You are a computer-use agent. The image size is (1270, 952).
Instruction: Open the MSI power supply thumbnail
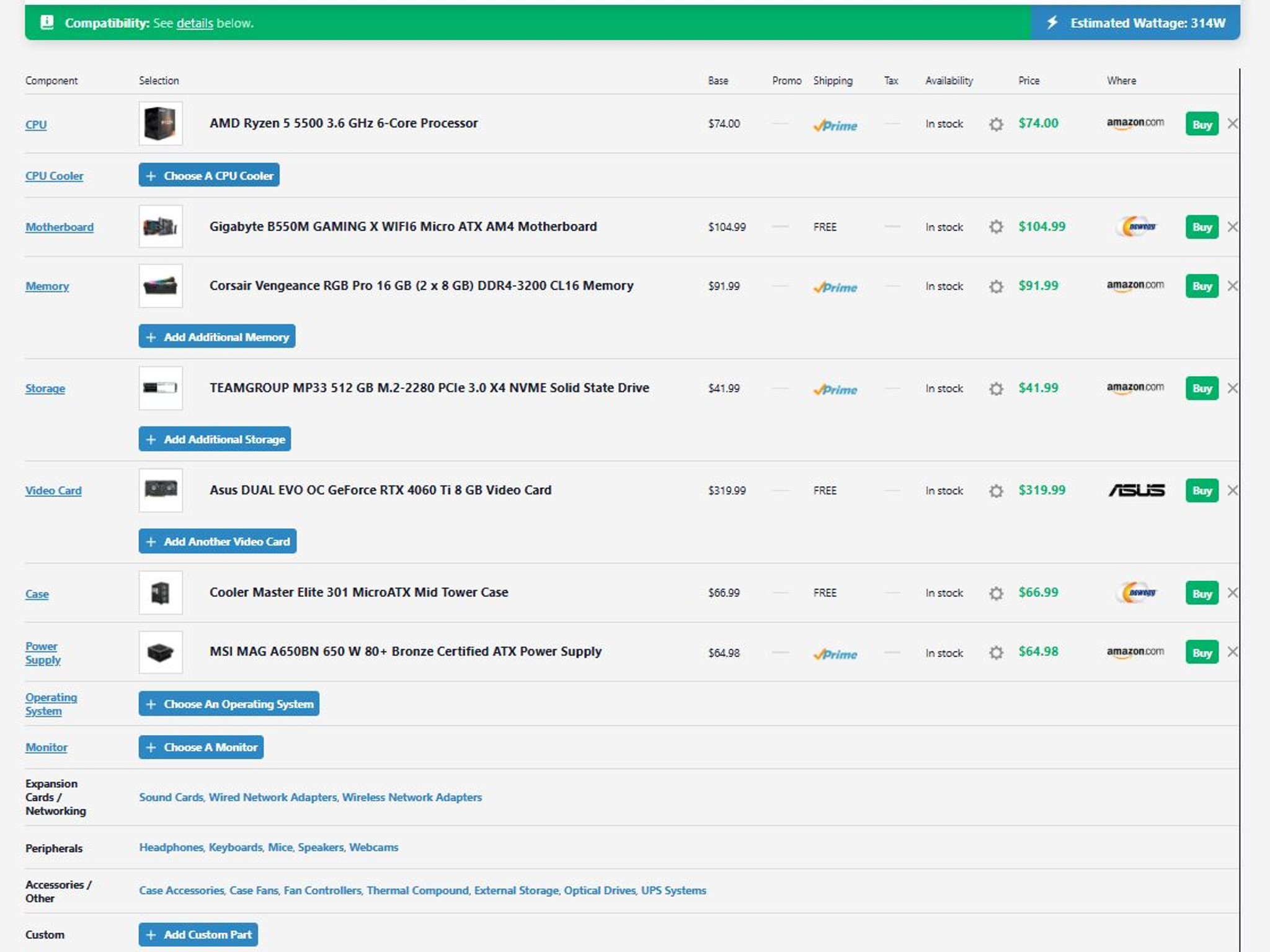coord(161,652)
